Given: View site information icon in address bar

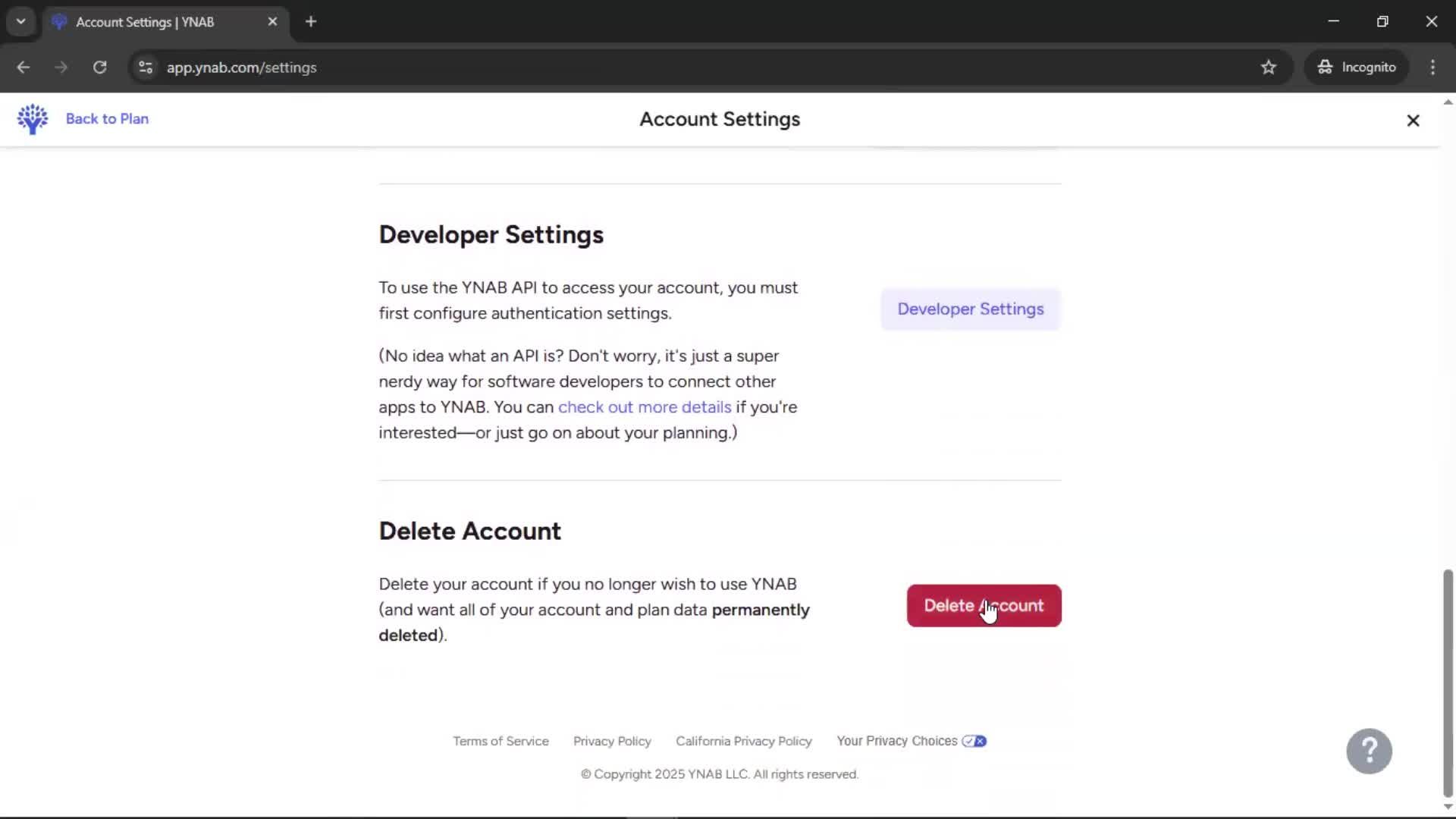Looking at the screenshot, I should (x=146, y=67).
